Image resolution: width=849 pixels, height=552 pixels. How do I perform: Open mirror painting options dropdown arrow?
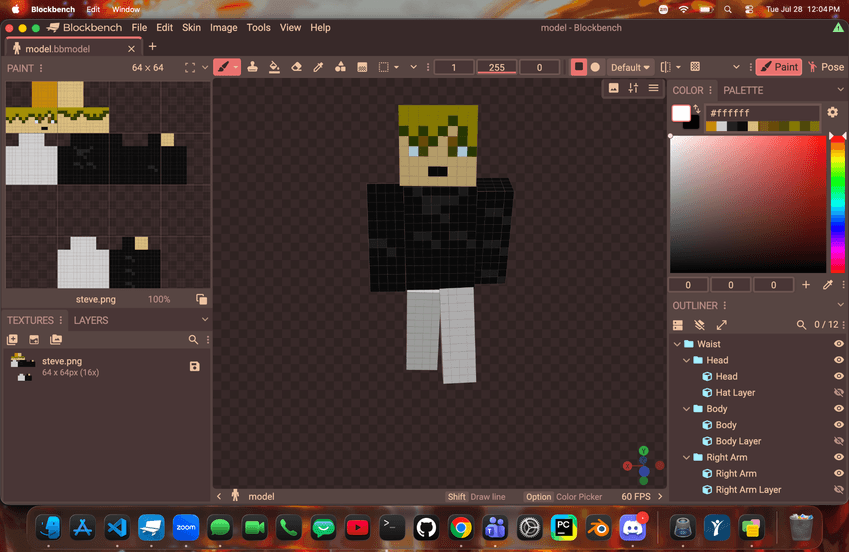(x=678, y=67)
